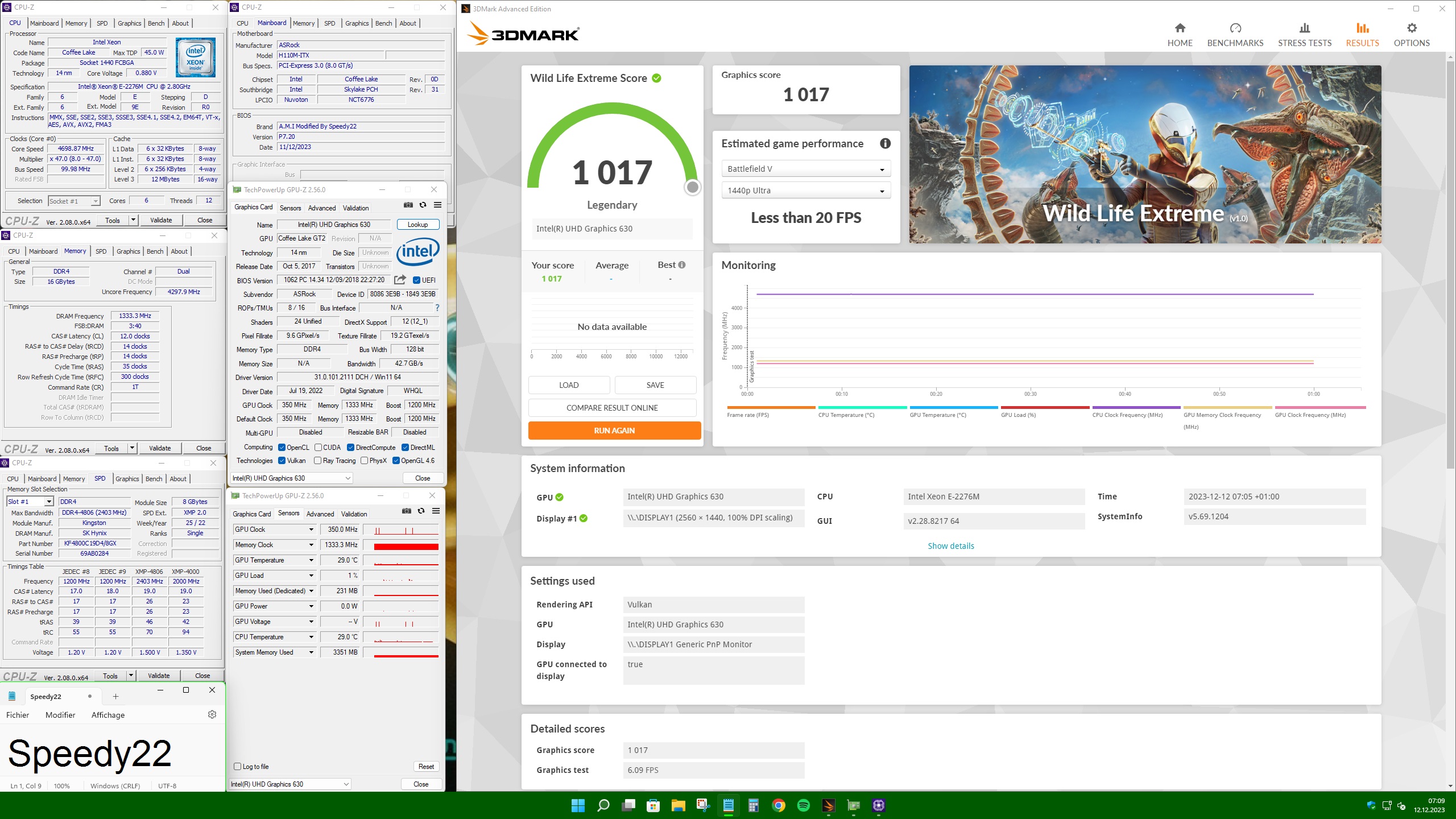Toggle the CUDA checkbox in GPU-Z

click(318, 448)
